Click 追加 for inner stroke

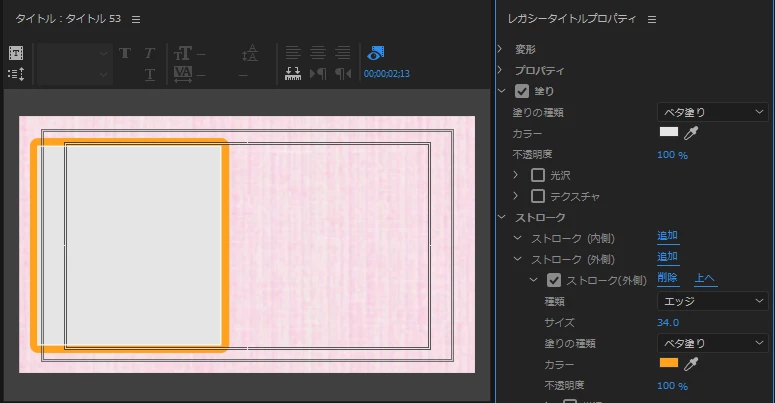[668, 236]
